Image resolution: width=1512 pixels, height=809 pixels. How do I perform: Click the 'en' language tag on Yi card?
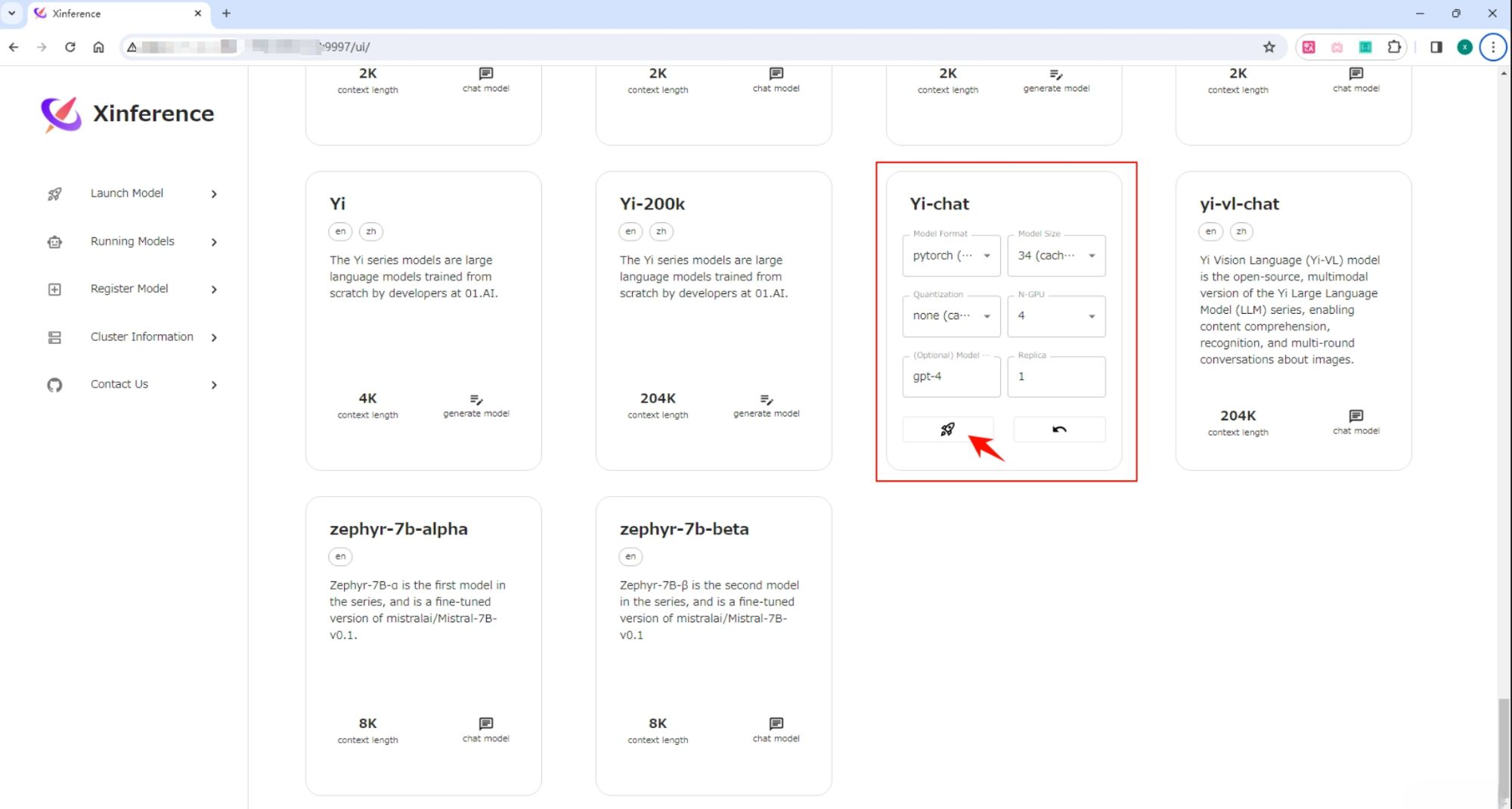pos(340,231)
